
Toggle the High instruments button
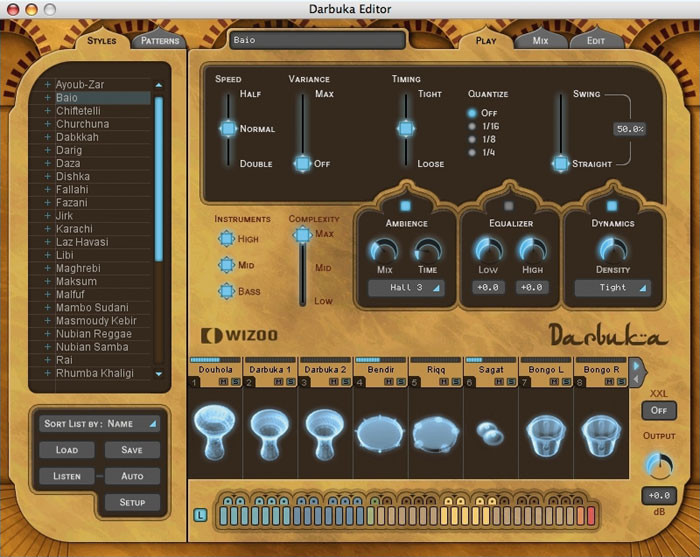(226, 239)
